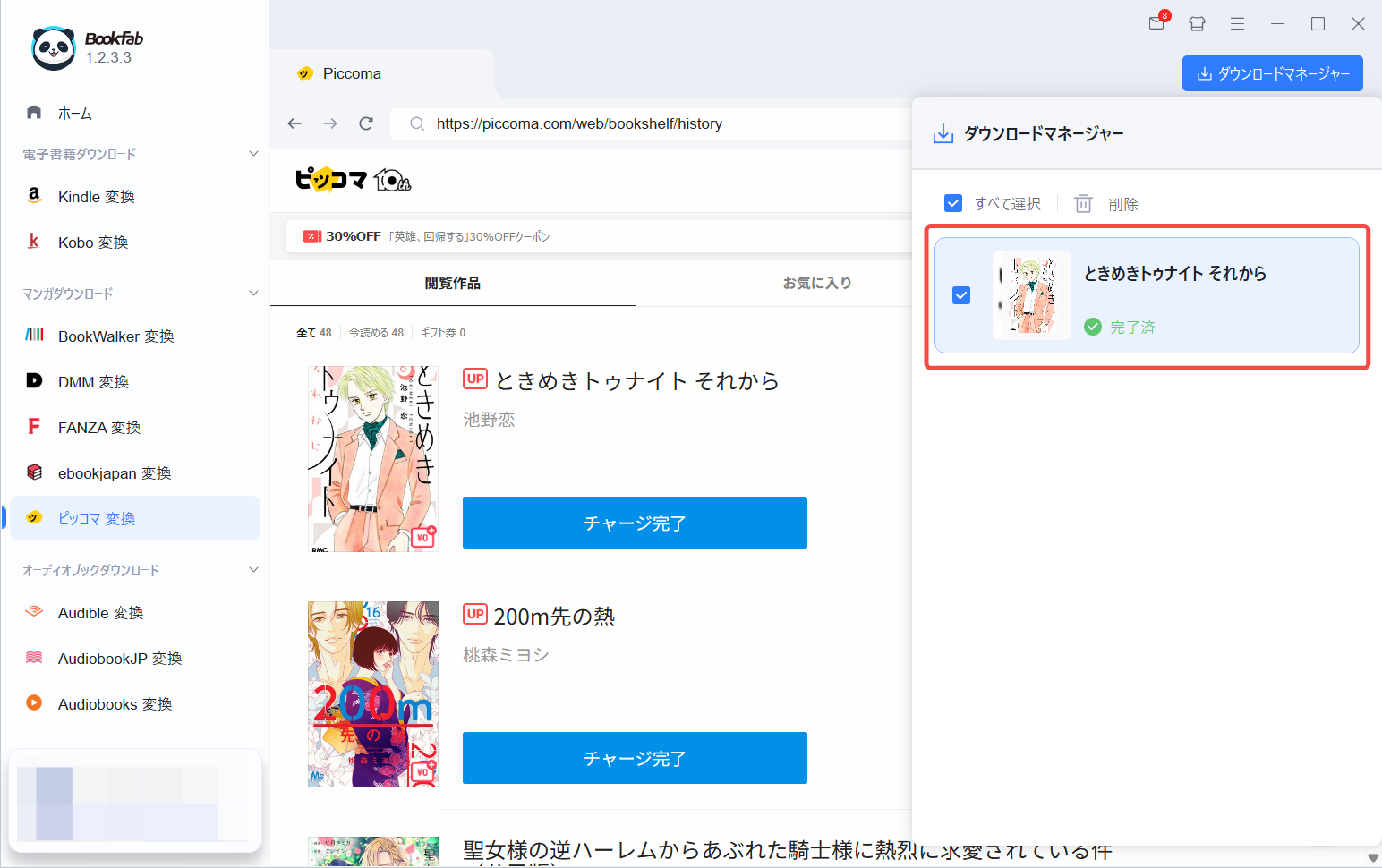The height and width of the screenshot is (868, 1382).
Task: Switch to the お気に入り tab
Action: pos(817,283)
